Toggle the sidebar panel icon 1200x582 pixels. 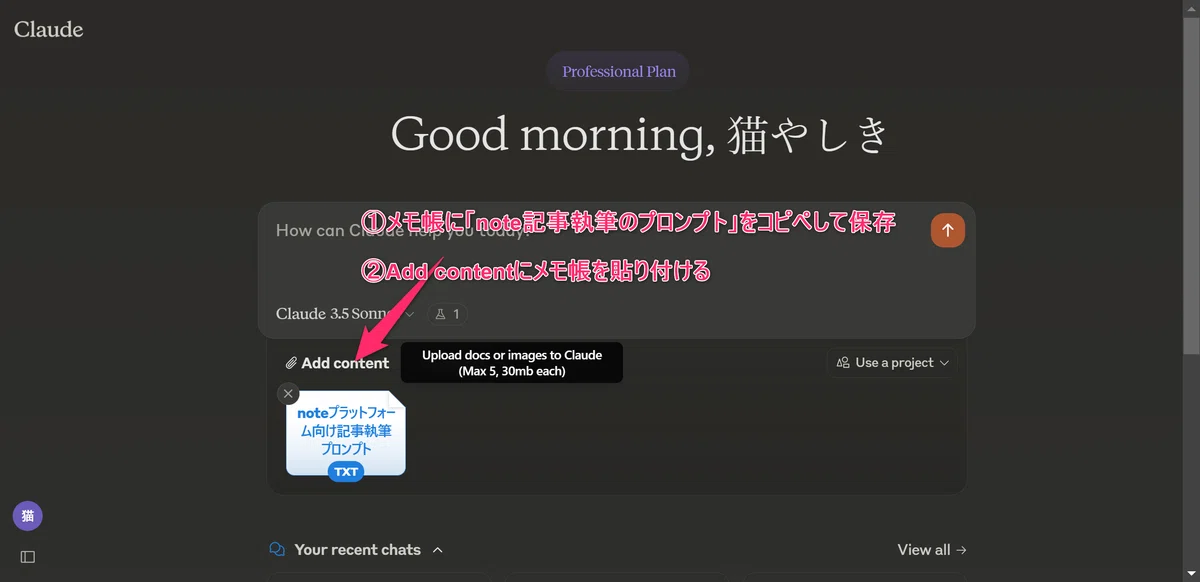point(28,556)
